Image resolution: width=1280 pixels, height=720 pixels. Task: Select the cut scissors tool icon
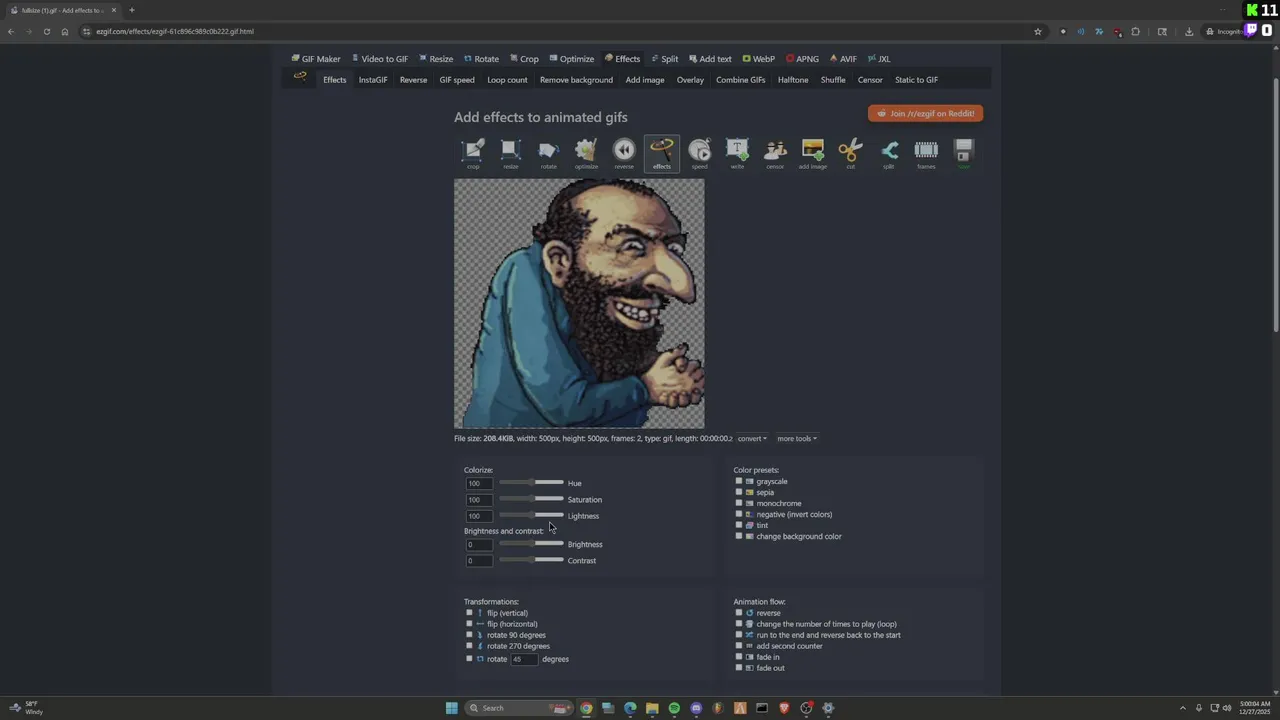(x=851, y=151)
